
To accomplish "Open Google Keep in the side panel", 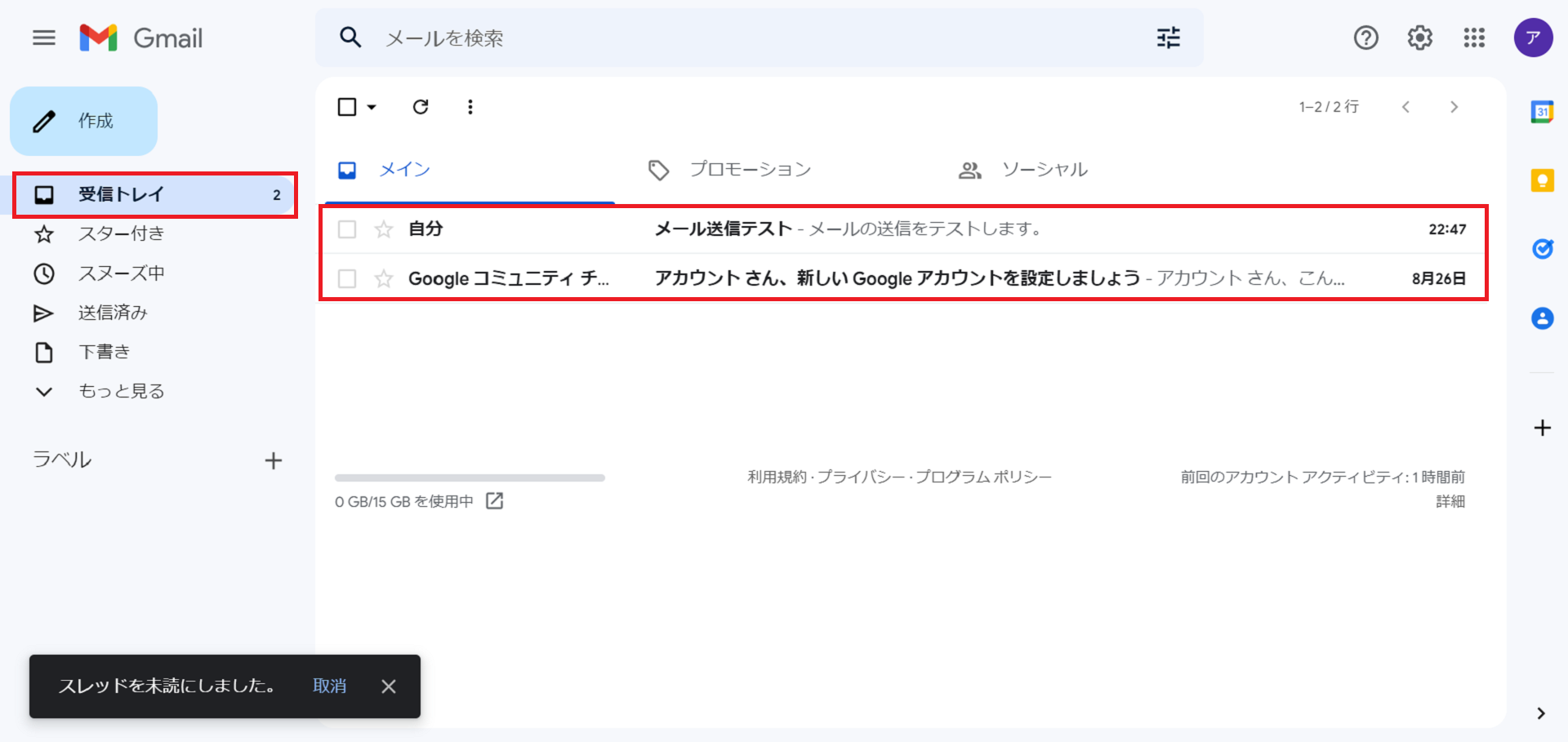I will pos(1543,180).
